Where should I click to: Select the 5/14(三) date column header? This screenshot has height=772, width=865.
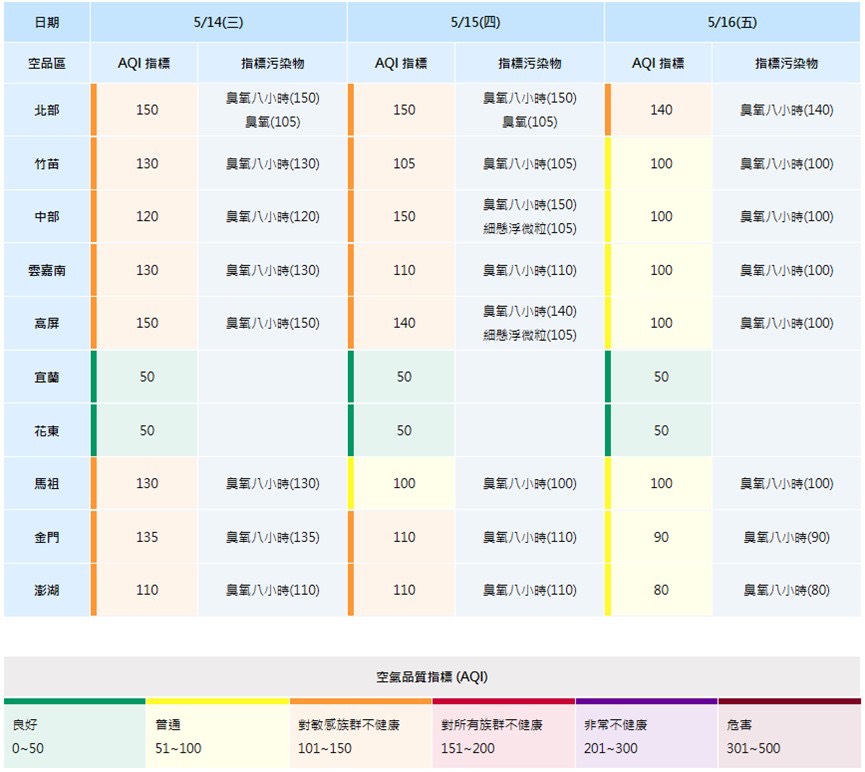click(218, 22)
